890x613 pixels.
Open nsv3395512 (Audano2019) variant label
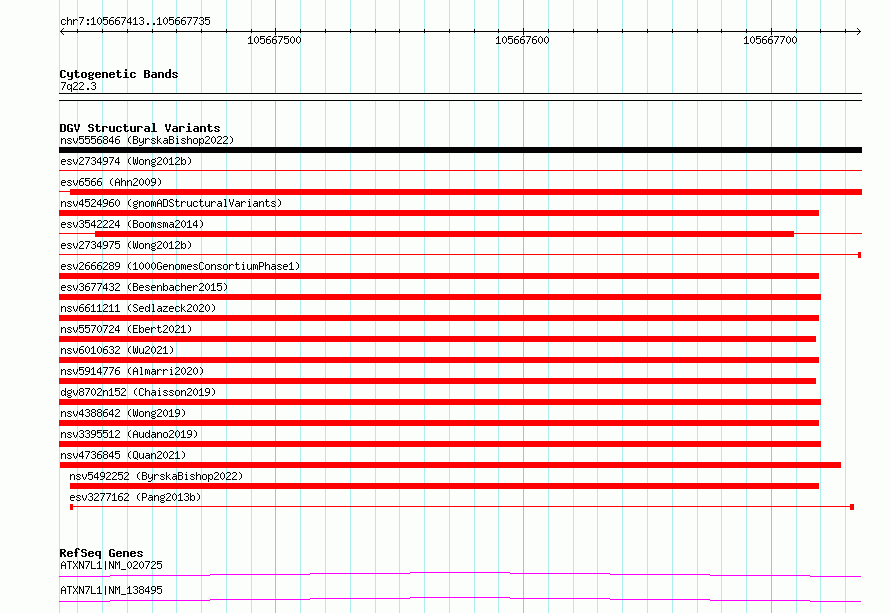tap(129, 434)
